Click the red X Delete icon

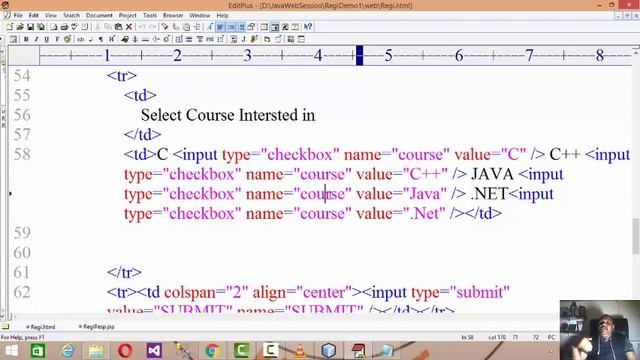point(129,27)
